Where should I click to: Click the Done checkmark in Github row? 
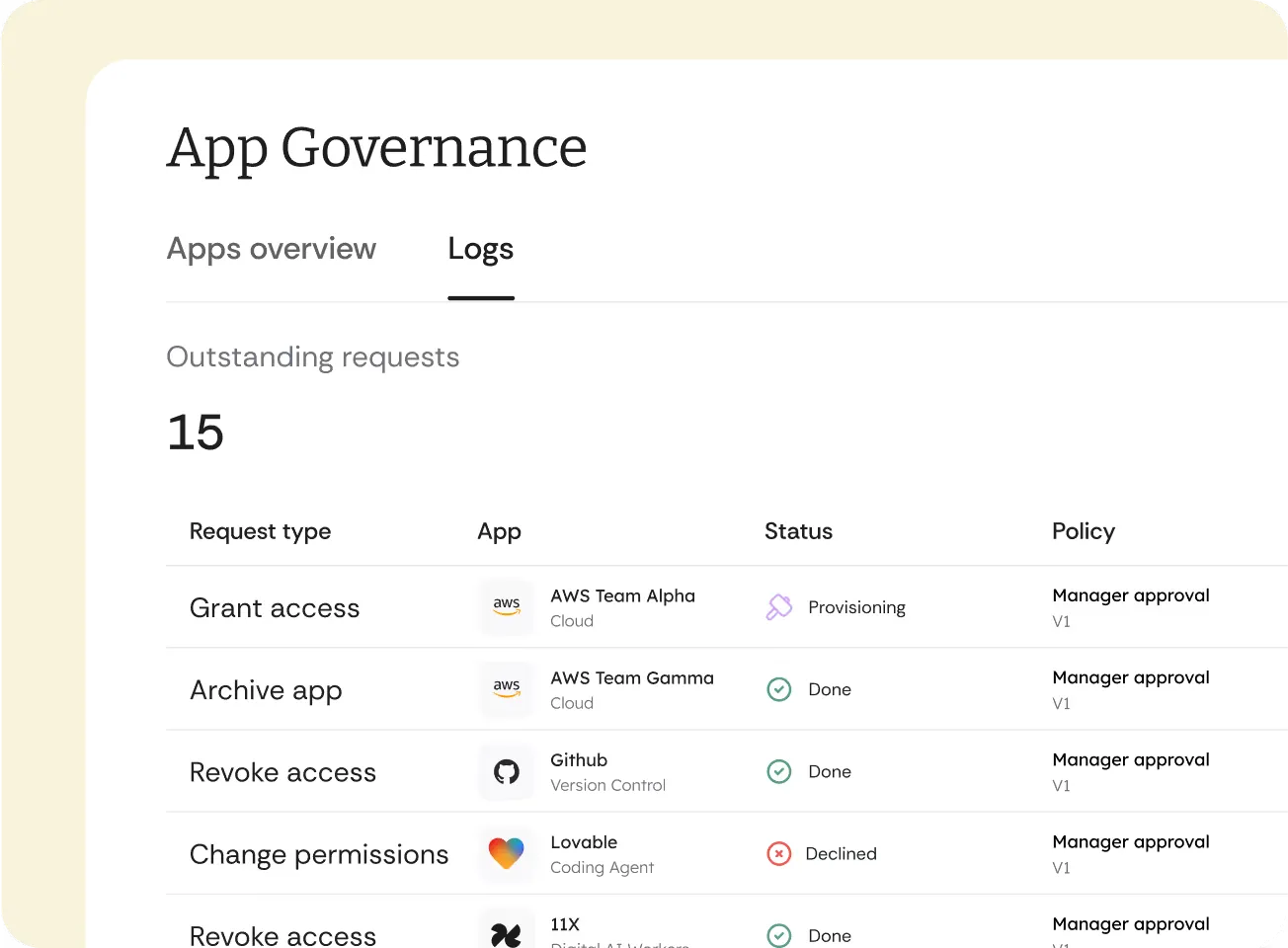pyautogui.click(x=779, y=771)
